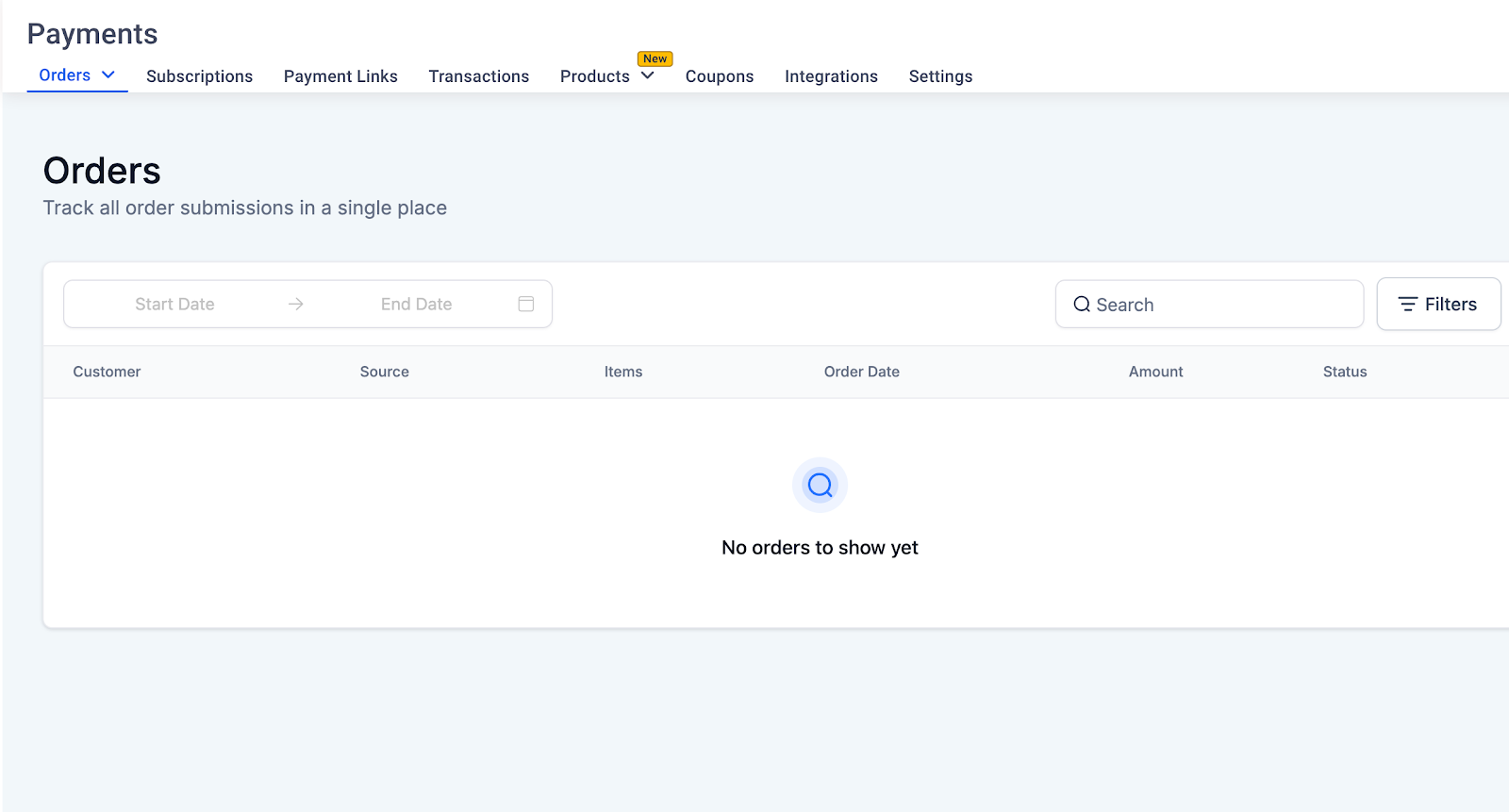Viewport: 1509px width, 812px height.
Task: Expand the Products dropdown chevron
Action: 647,75
